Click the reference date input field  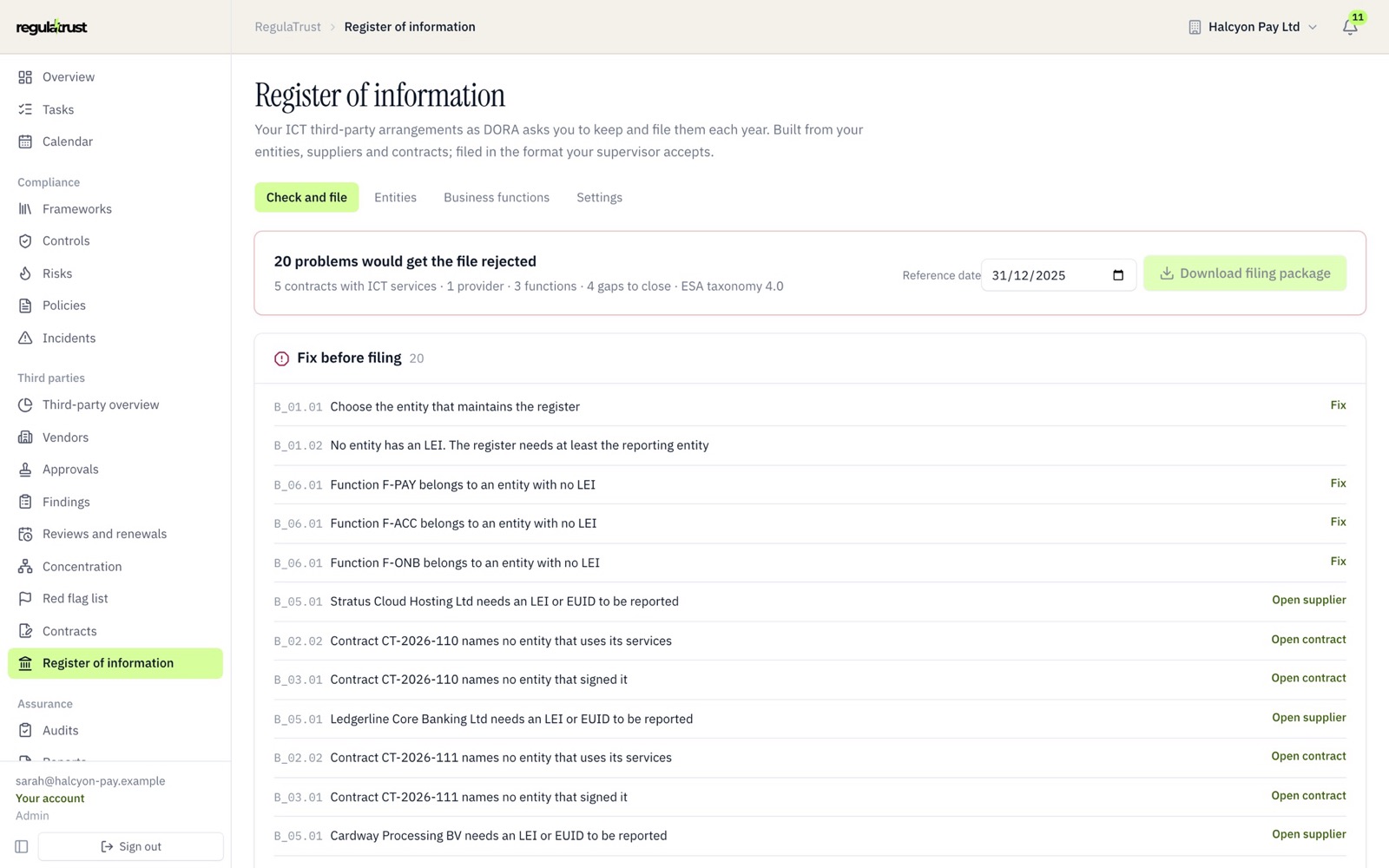(x=1058, y=275)
